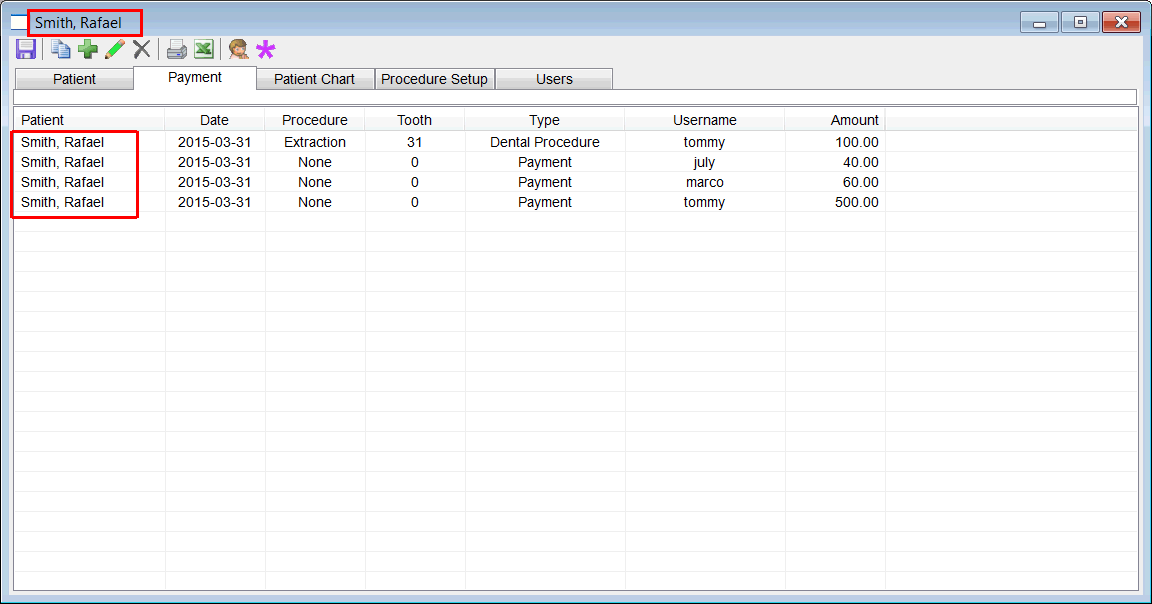Edit record using the green pencil icon
The image size is (1152, 604).
coord(115,49)
